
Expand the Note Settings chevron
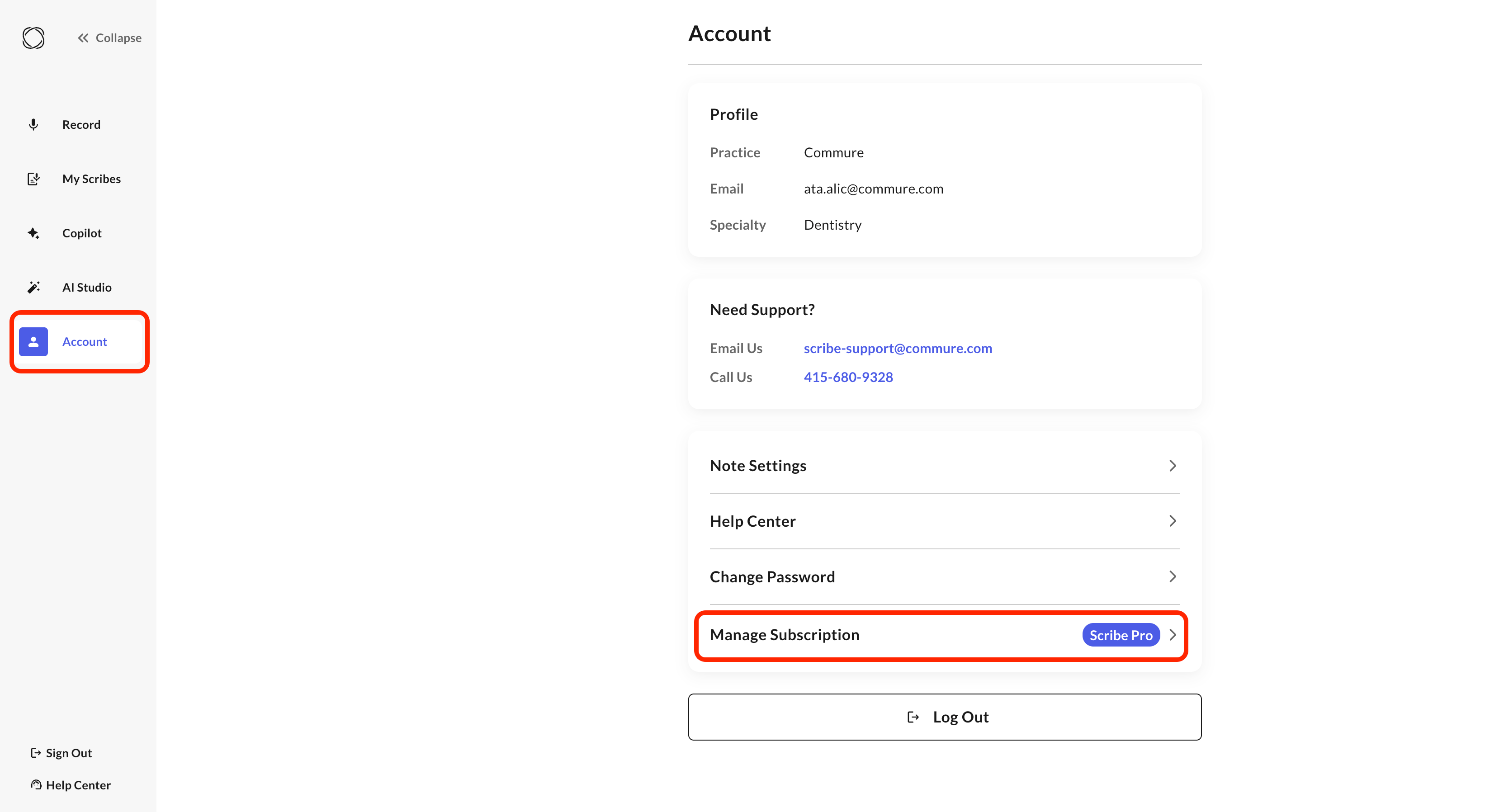pyautogui.click(x=1172, y=466)
